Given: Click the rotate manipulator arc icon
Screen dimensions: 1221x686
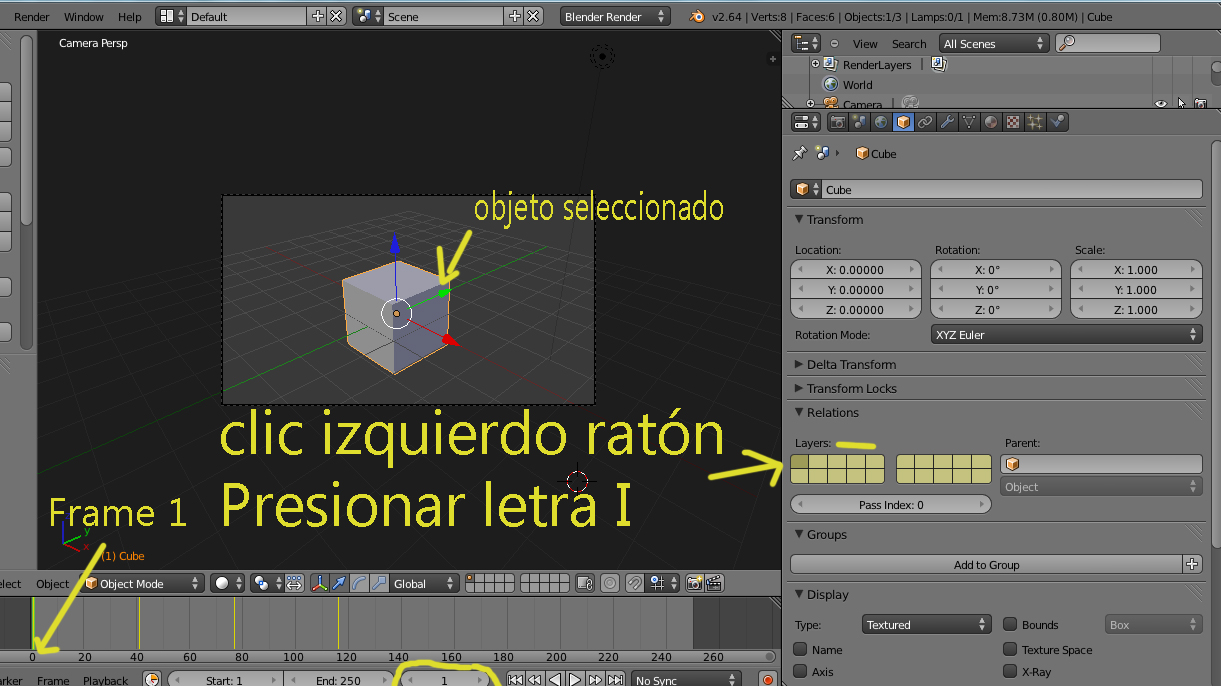Looking at the screenshot, I should tap(358, 583).
